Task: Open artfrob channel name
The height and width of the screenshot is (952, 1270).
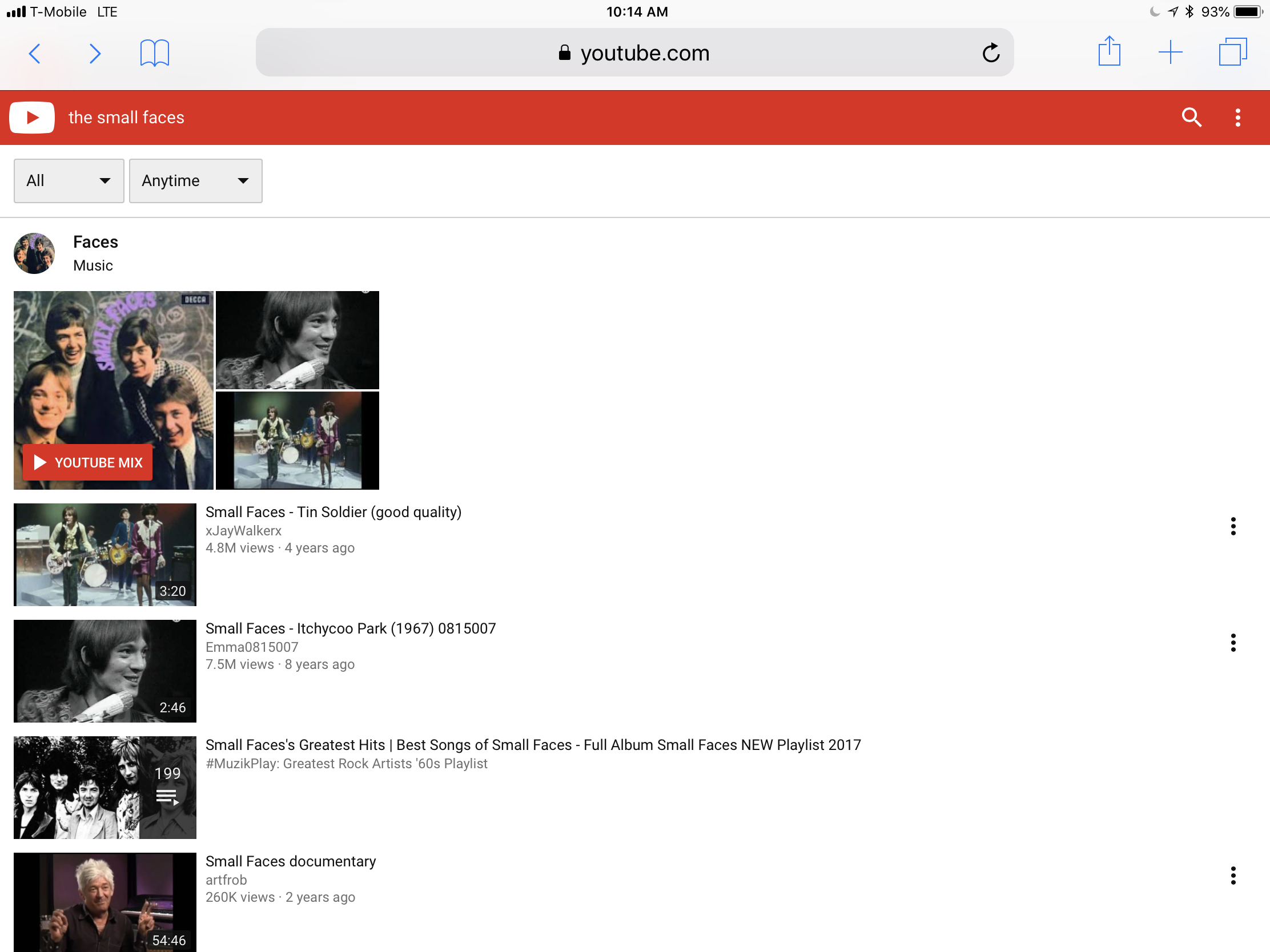Action: tap(226, 880)
